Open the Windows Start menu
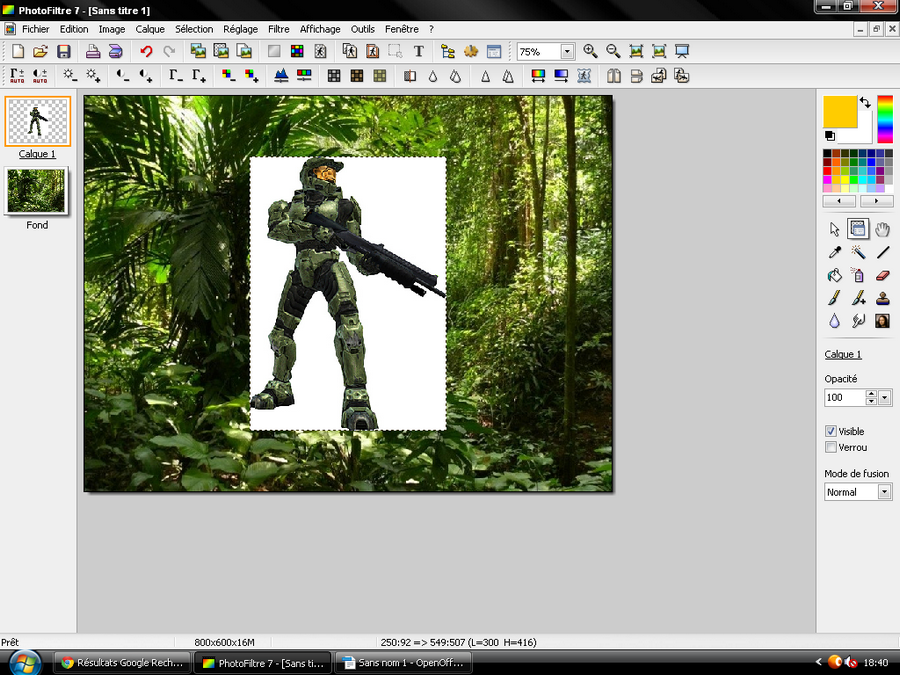Viewport: 900px width, 675px height. 24,662
